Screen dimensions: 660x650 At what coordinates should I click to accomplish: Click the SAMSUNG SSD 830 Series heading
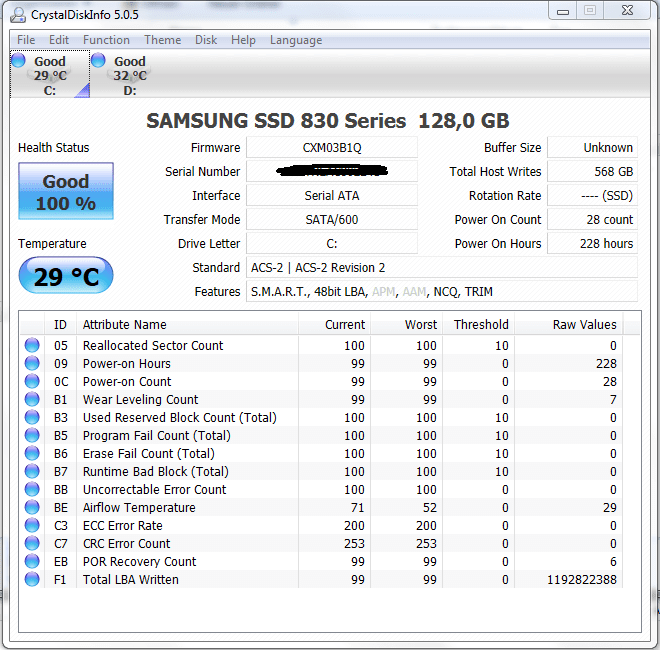point(327,121)
